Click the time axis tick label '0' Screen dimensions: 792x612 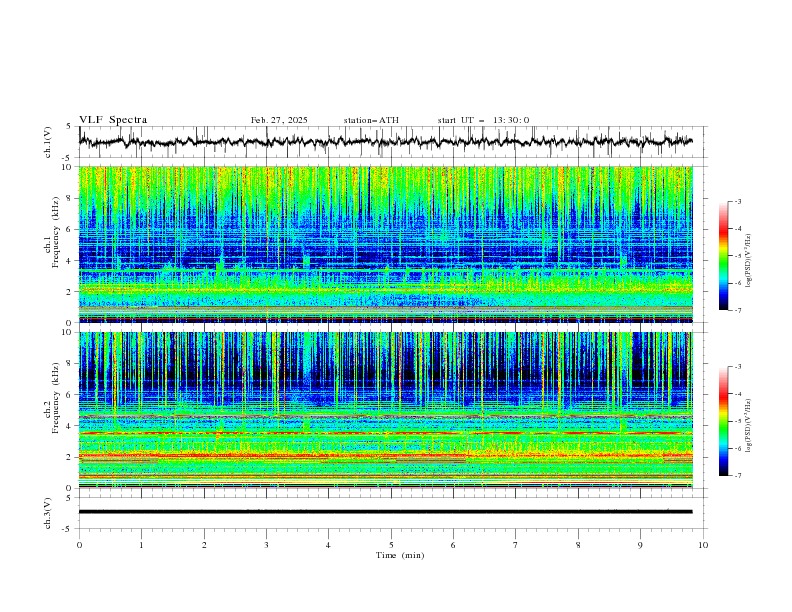pos(79,545)
